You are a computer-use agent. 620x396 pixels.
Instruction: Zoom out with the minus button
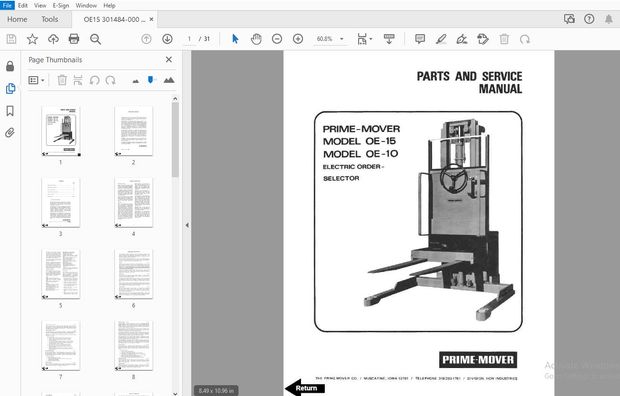277,39
